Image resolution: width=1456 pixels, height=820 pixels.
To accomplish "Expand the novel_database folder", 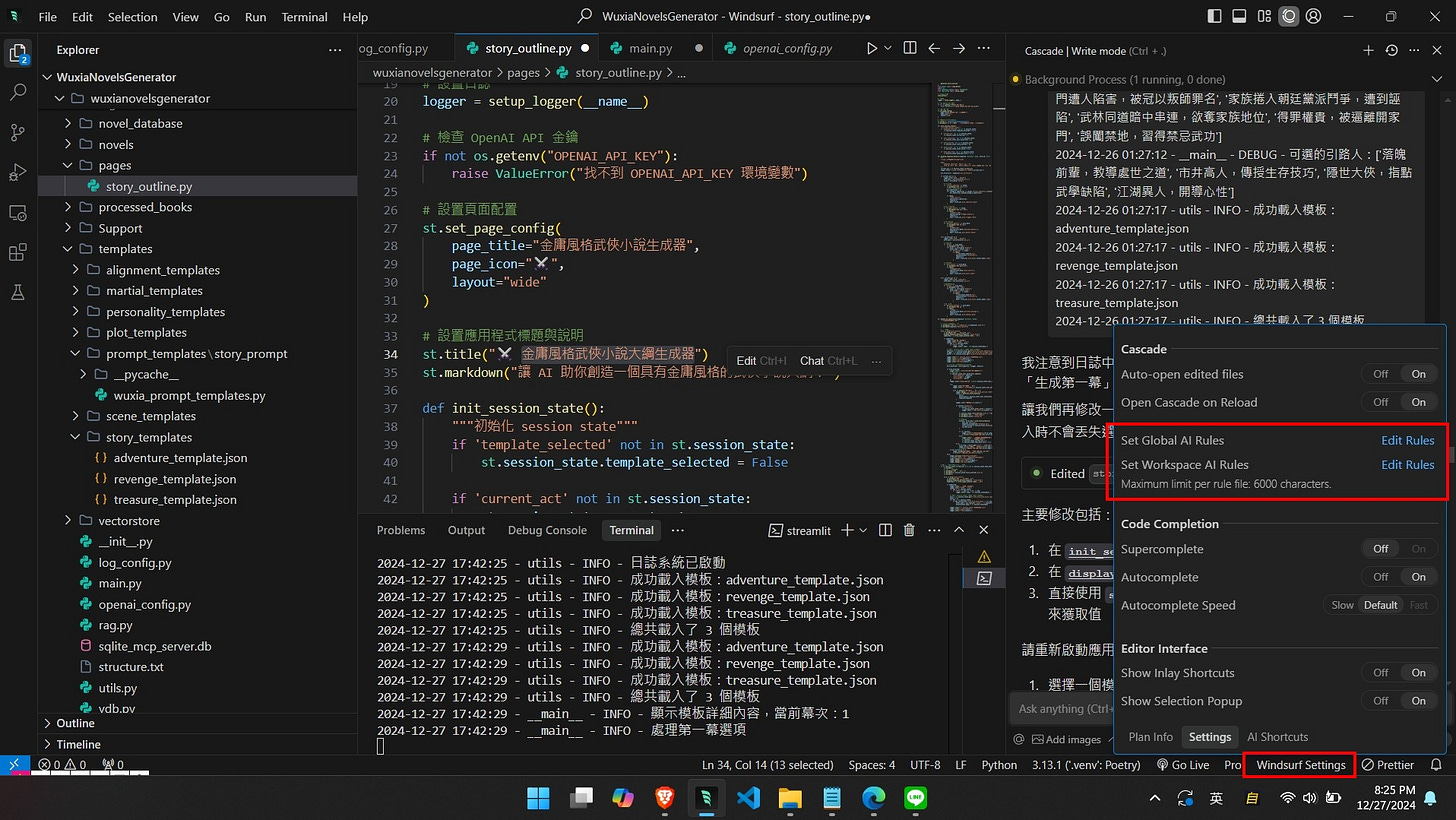I will pyautogui.click(x=140, y=123).
